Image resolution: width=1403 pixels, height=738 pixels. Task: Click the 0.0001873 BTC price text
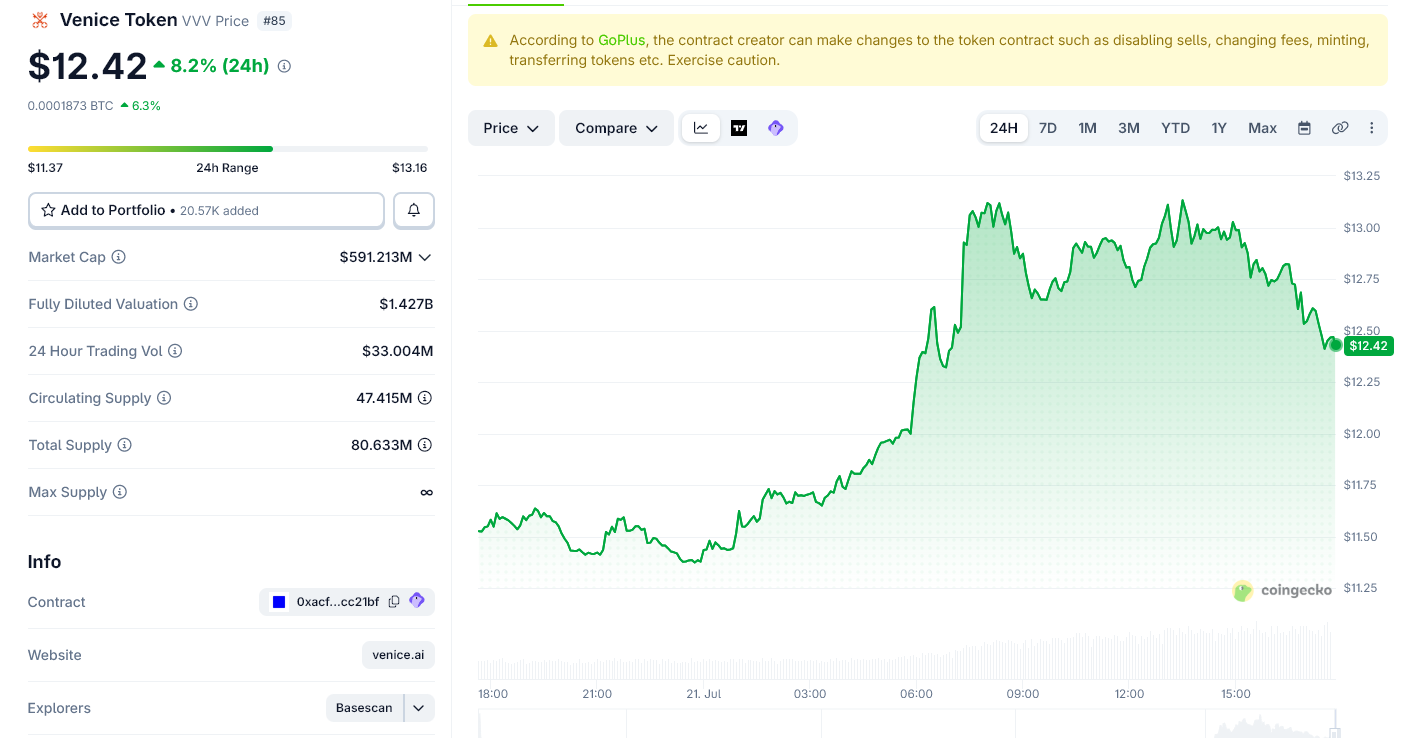click(x=70, y=105)
